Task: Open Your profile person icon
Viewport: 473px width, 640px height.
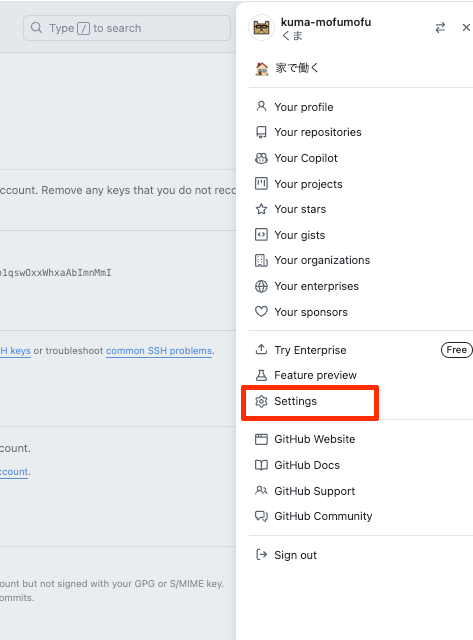Action: (261, 107)
